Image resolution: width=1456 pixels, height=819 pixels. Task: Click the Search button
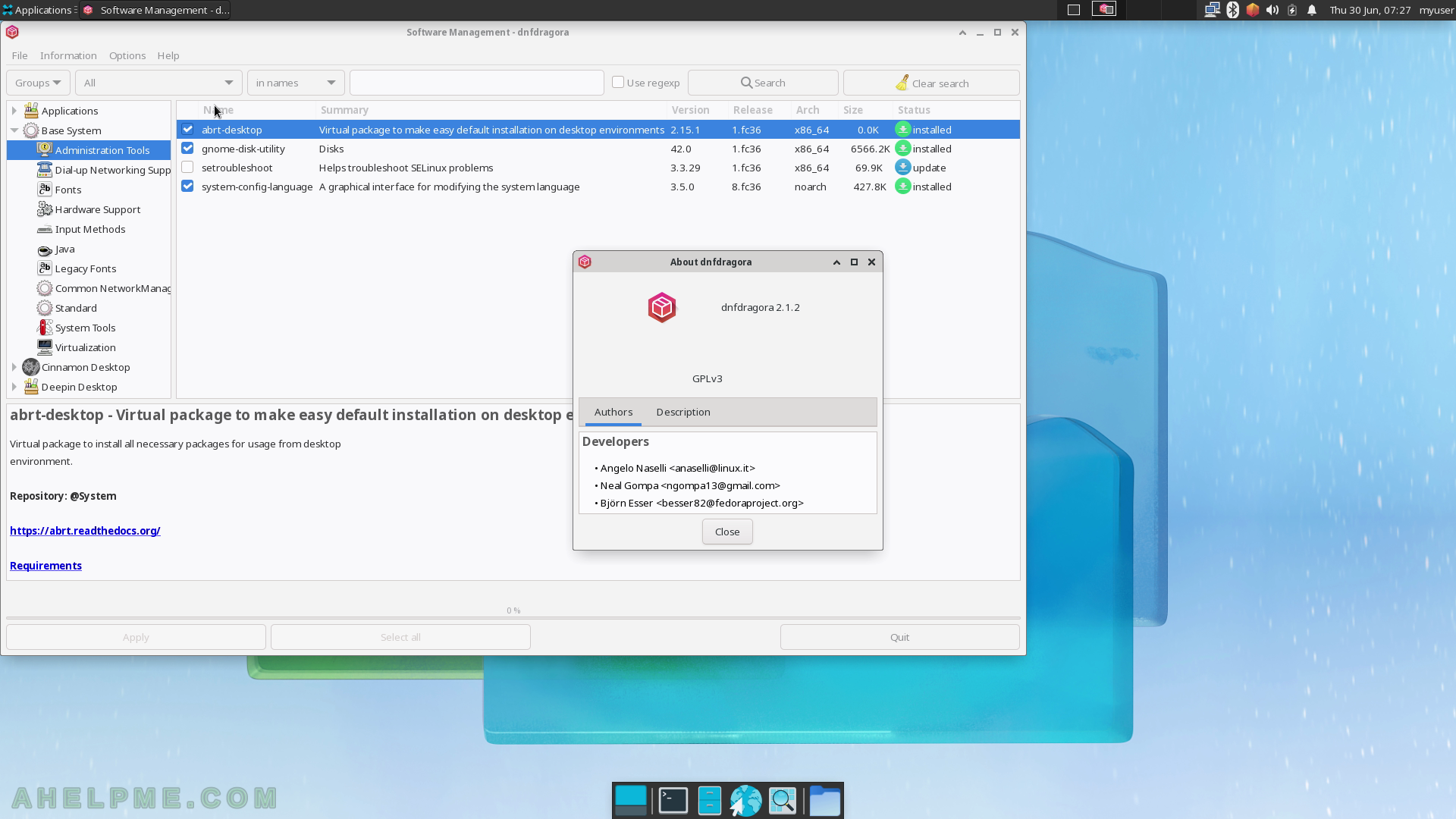point(763,83)
